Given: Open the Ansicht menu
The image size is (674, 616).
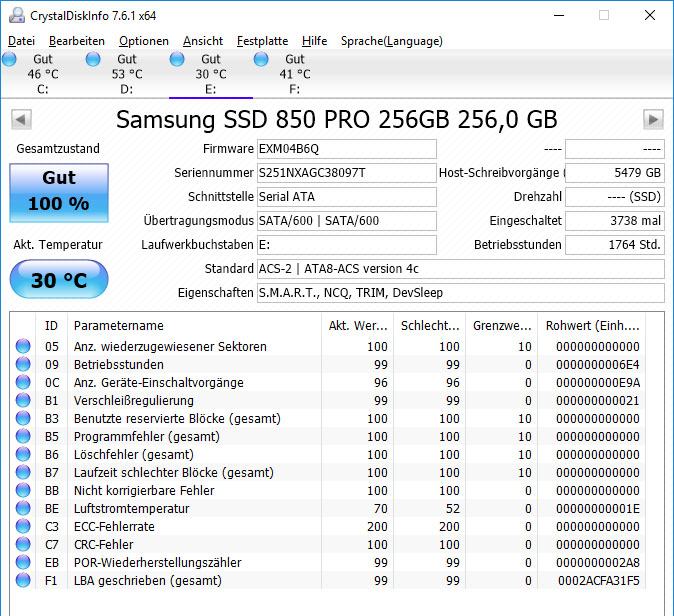Looking at the screenshot, I should [x=203, y=41].
